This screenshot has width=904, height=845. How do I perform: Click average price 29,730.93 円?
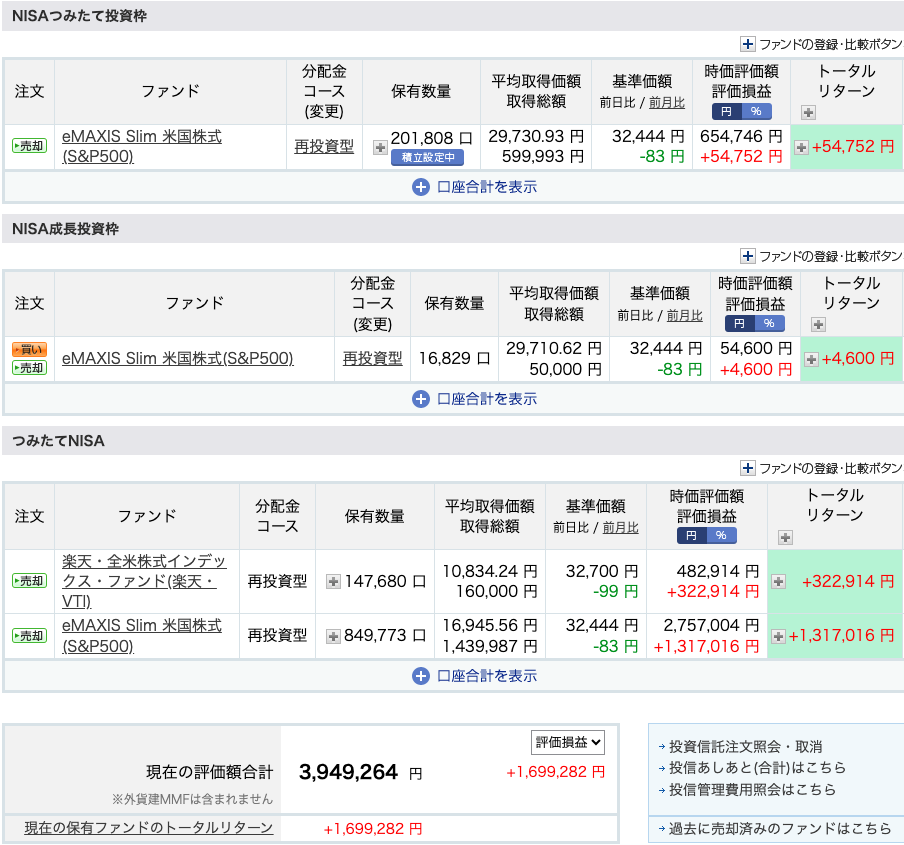536,137
